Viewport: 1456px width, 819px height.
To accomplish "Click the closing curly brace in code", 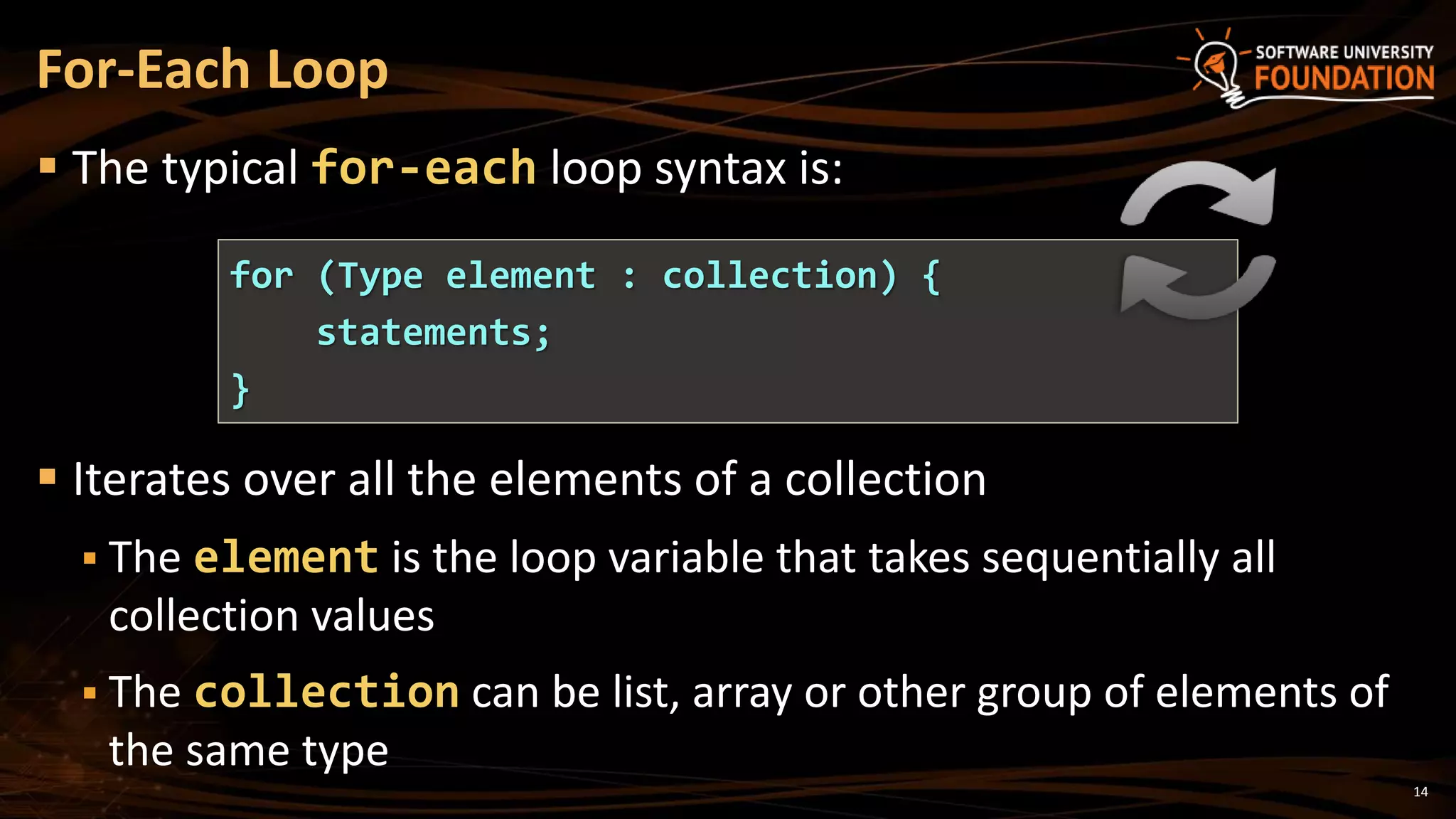I will pyautogui.click(x=240, y=390).
